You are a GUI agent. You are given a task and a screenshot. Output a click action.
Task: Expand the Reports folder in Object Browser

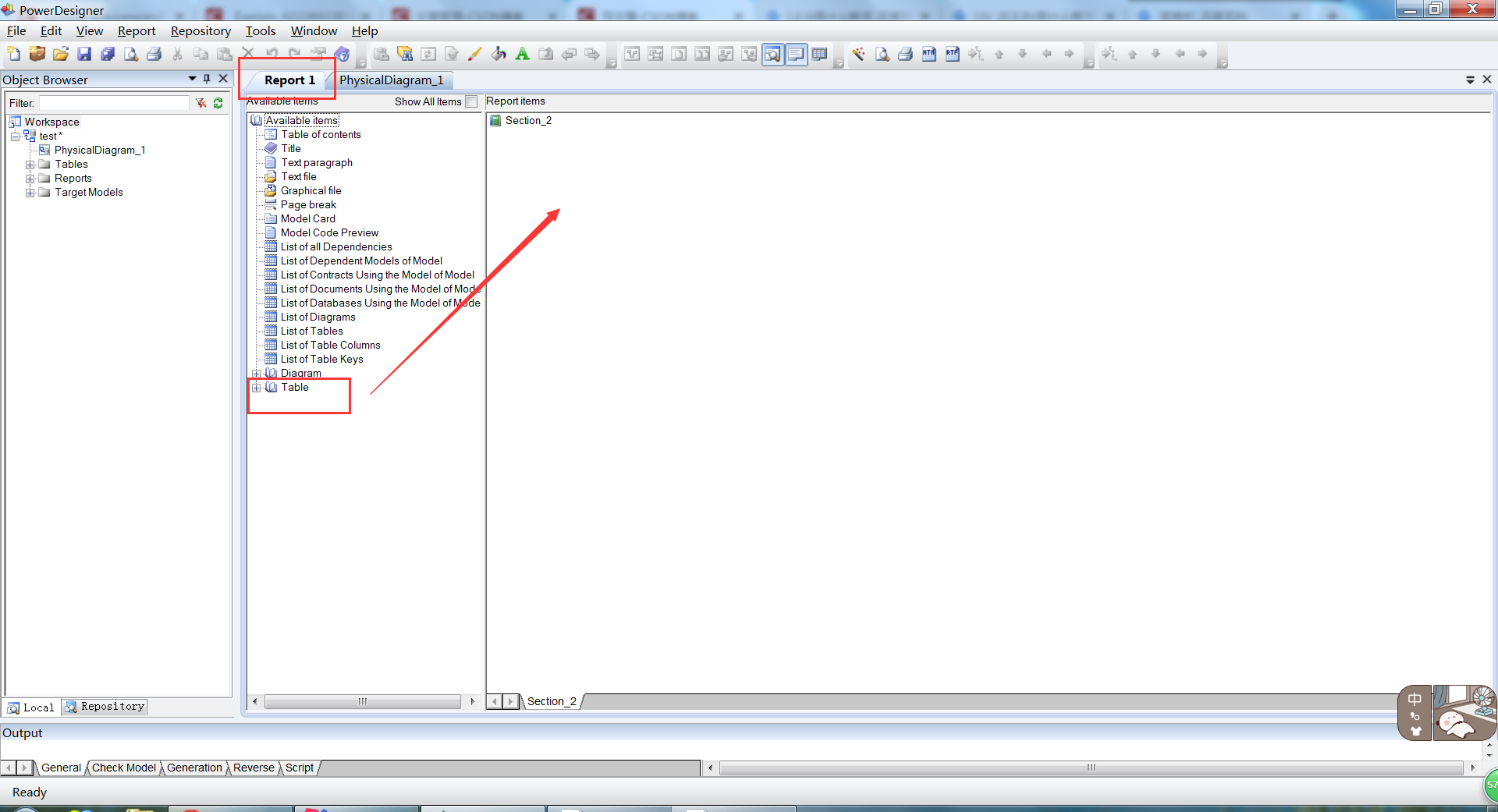[30, 179]
